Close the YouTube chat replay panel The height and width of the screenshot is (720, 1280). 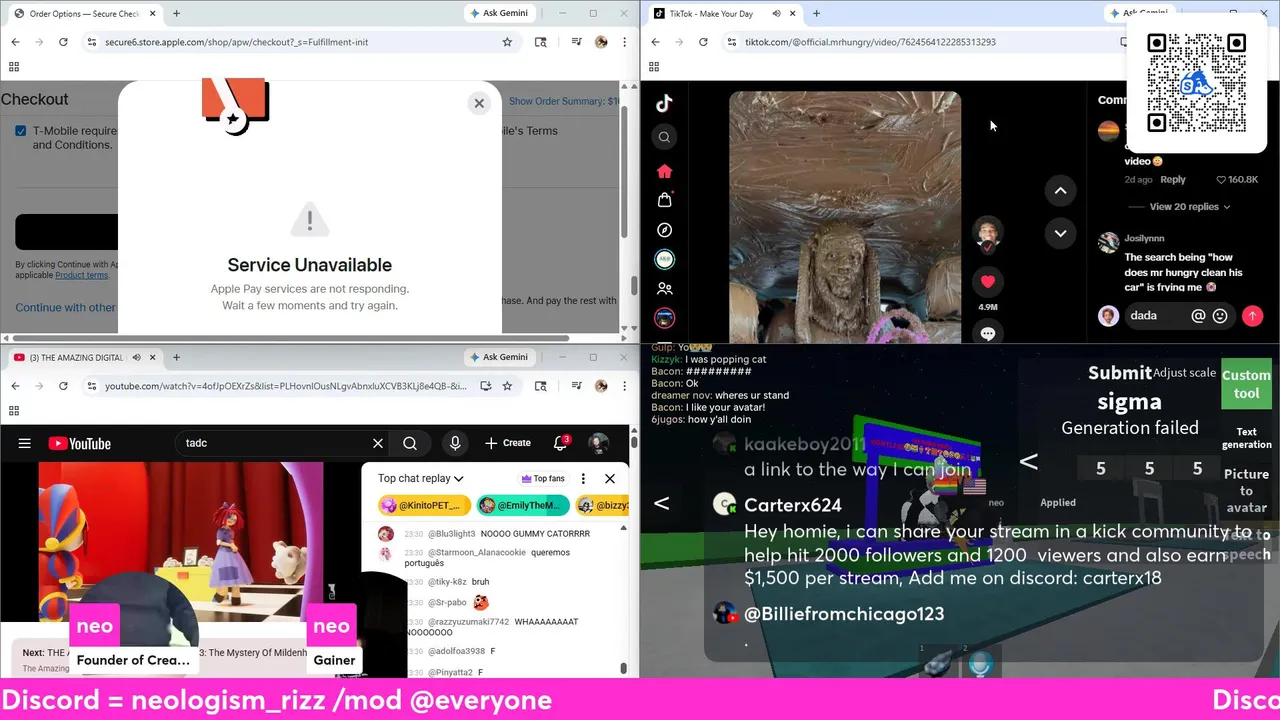tap(610, 478)
